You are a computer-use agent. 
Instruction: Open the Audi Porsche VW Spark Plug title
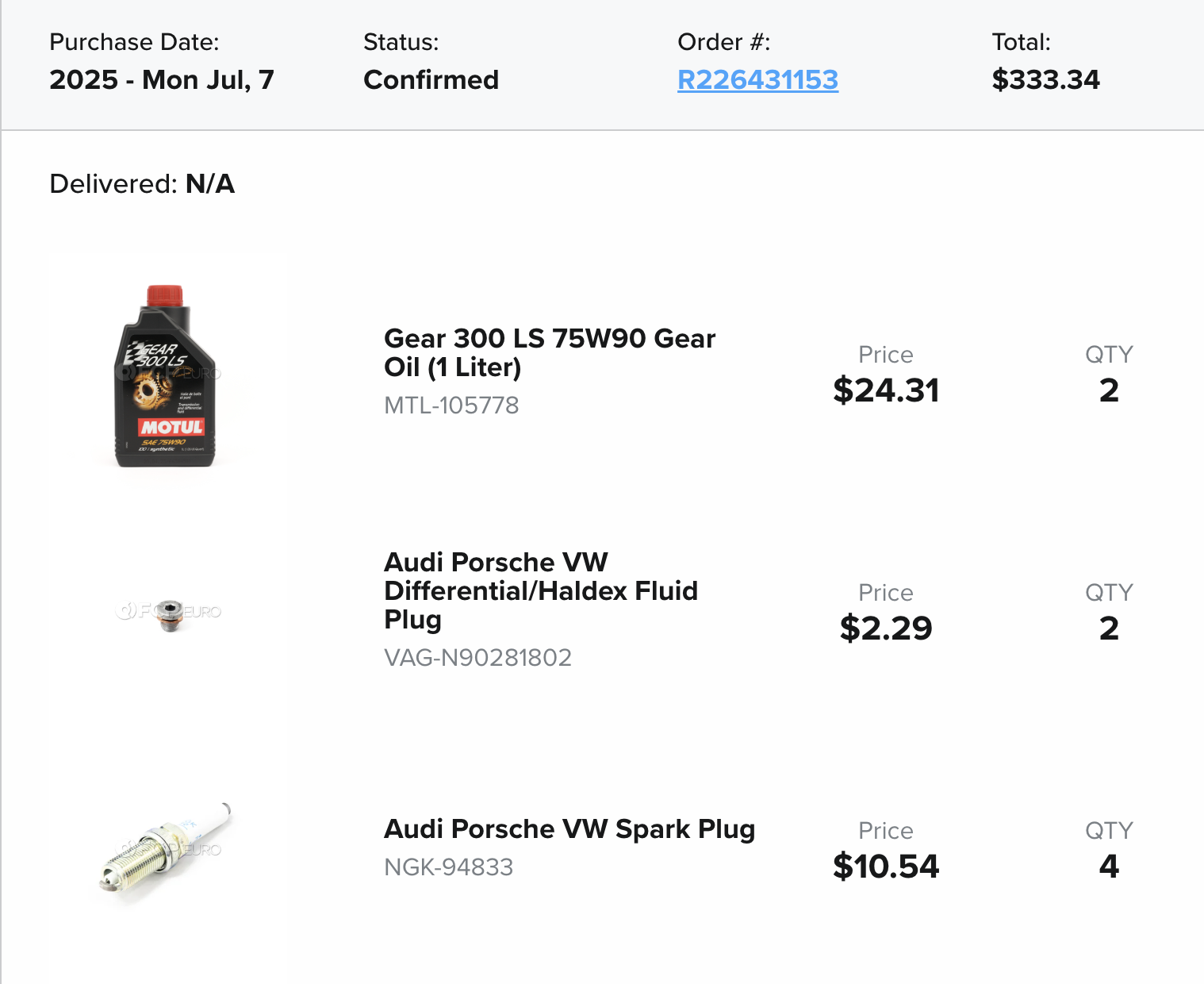click(569, 828)
